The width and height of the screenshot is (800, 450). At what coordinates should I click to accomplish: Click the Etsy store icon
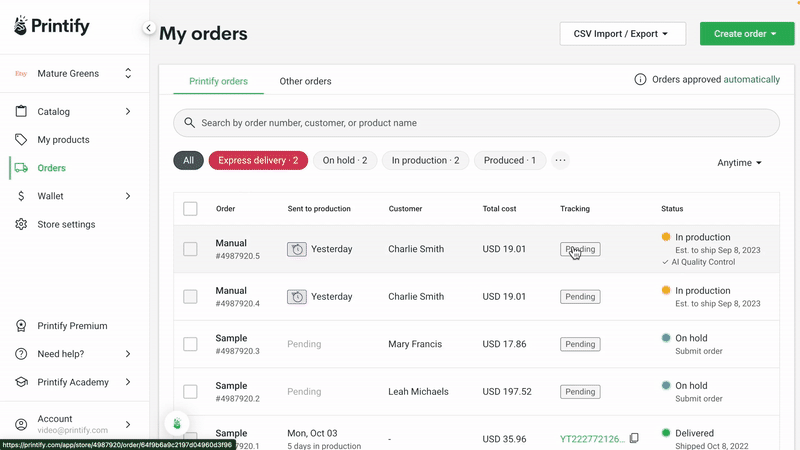point(21,73)
